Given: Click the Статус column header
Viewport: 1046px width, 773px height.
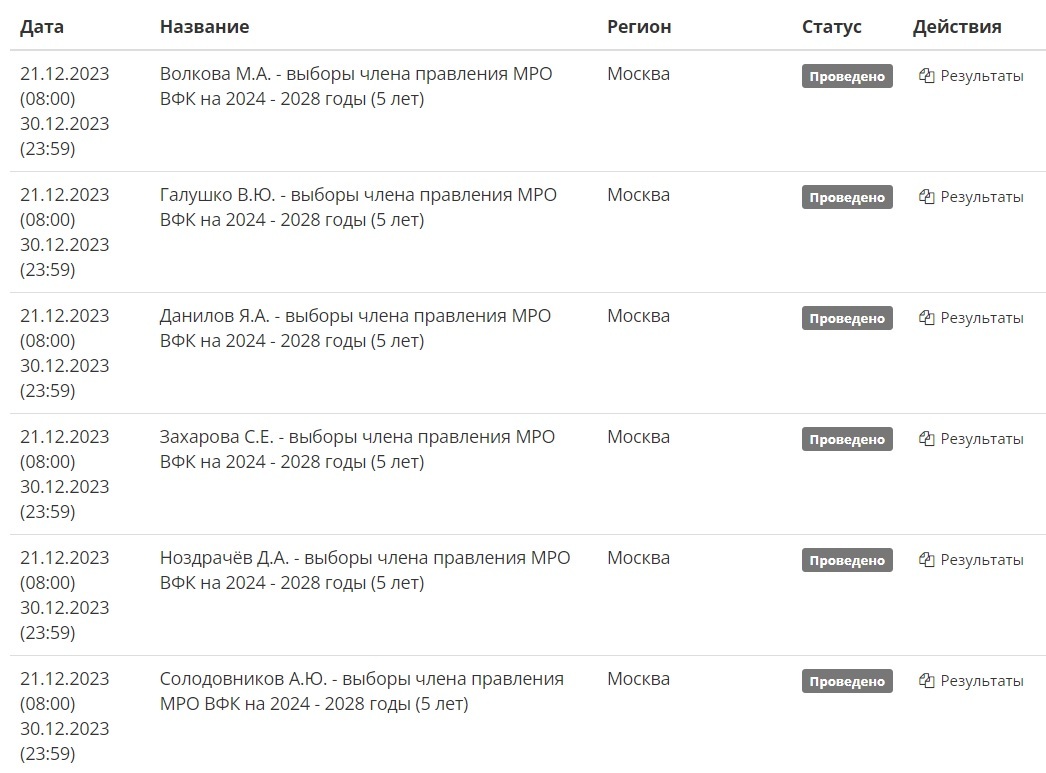Looking at the screenshot, I should click(x=832, y=27).
